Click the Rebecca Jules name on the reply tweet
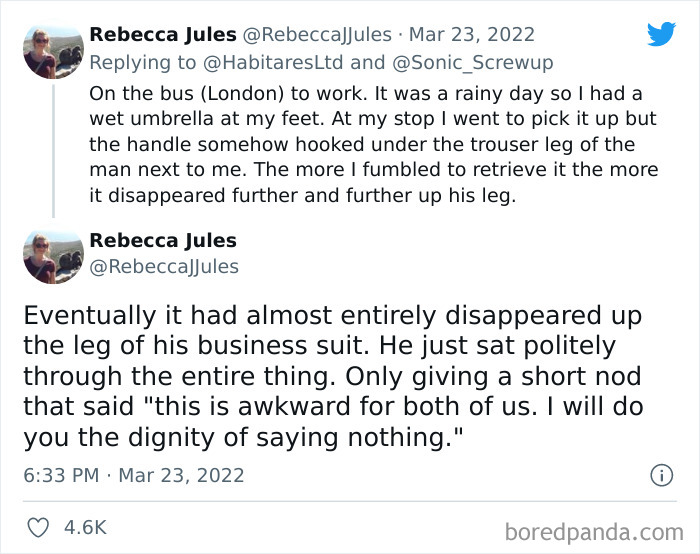The image size is (700, 554). [163, 34]
